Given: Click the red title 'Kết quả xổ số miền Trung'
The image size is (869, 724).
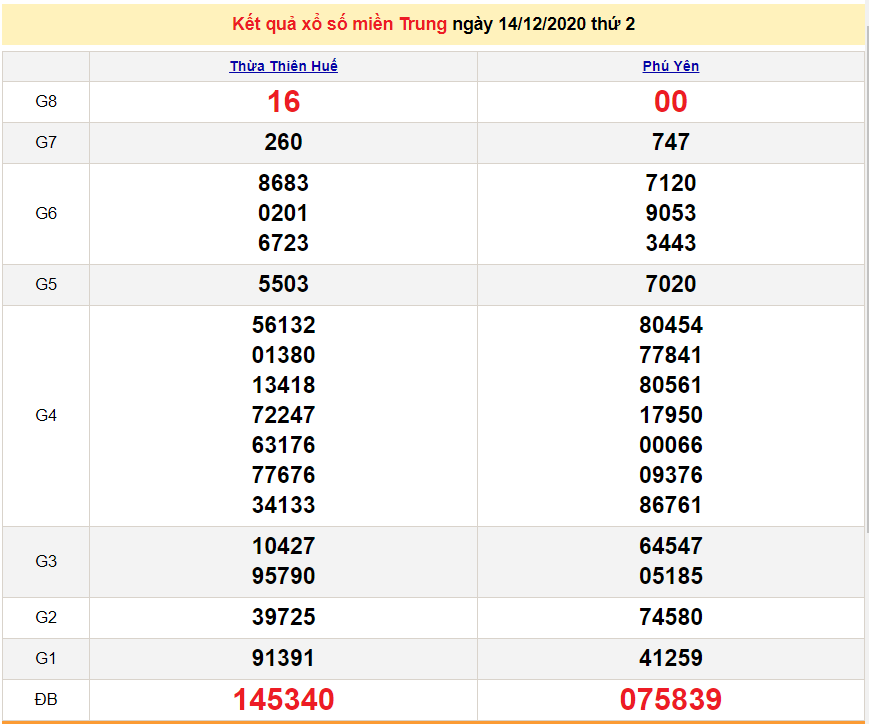Looking at the screenshot, I should 339,24.
